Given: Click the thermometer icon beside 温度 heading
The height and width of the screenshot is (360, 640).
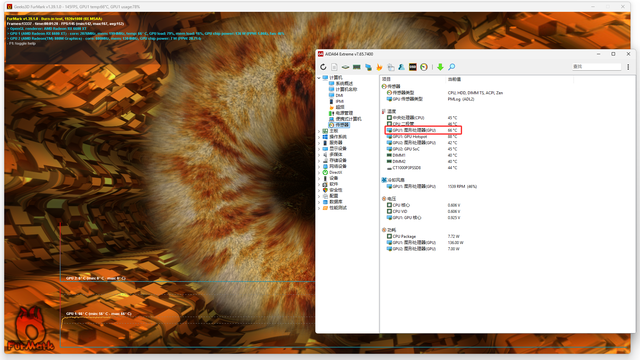Looking at the screenshot, I should click(x=384, y=111).
